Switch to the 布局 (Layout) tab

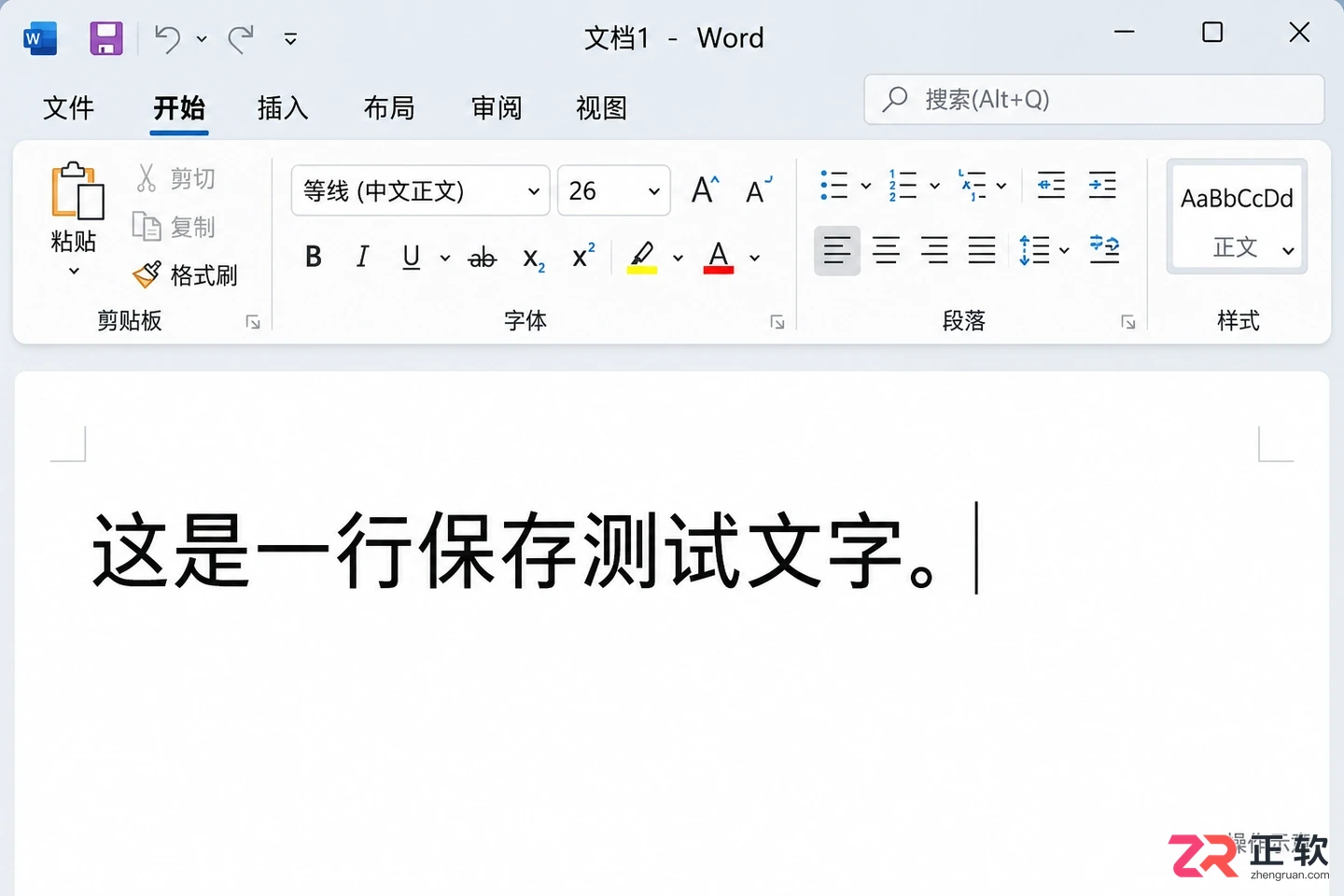tap(389, 108)
